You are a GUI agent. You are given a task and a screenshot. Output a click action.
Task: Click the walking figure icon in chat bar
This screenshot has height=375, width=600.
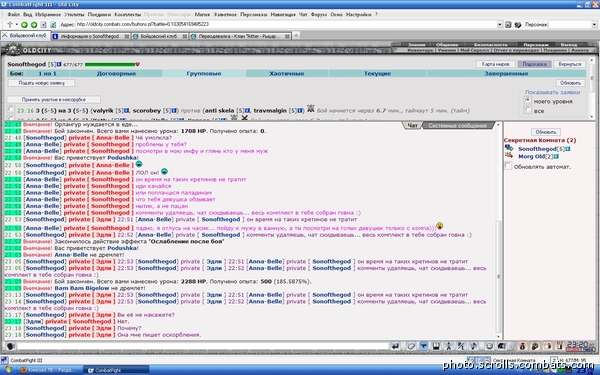point(448,346)
